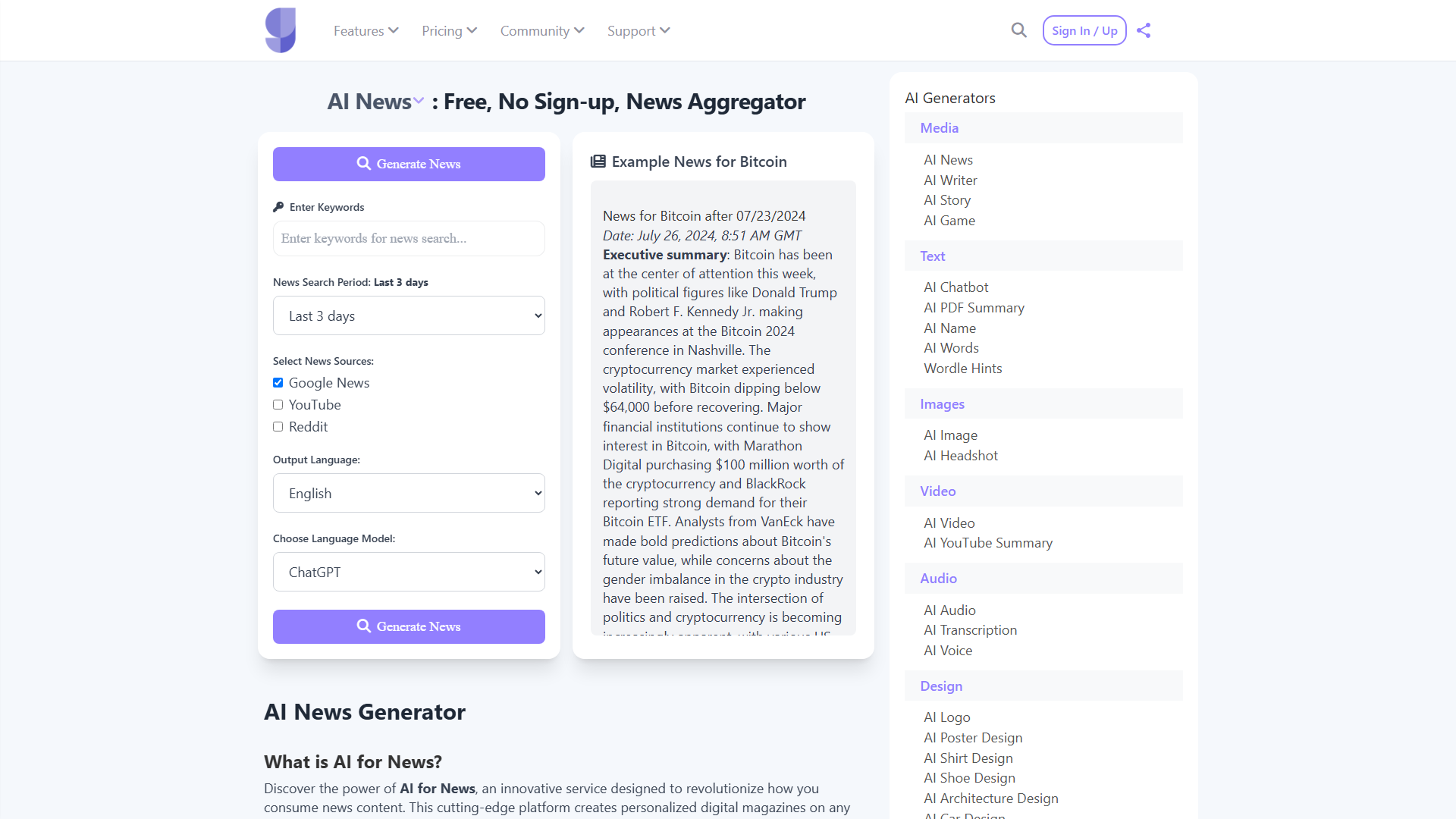Open the Features menu
This screenshot has height=819, width=1456.
pos(366,31)
